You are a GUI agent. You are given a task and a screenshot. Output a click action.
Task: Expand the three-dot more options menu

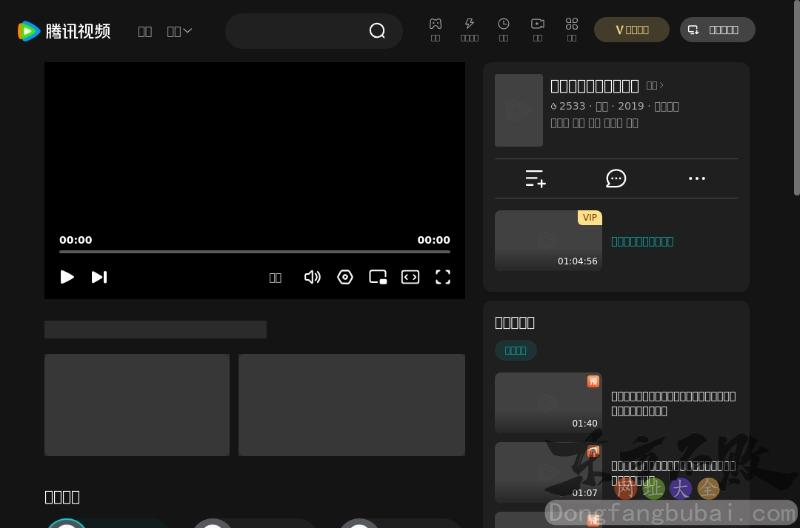click(697, 179)
